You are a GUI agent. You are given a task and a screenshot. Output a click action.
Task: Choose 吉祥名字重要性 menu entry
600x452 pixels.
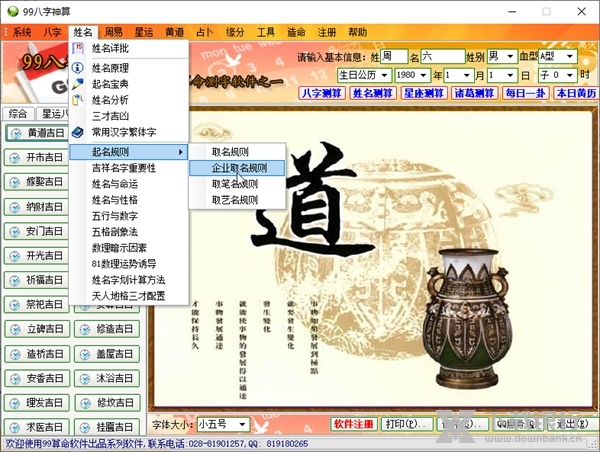[129, 168]
